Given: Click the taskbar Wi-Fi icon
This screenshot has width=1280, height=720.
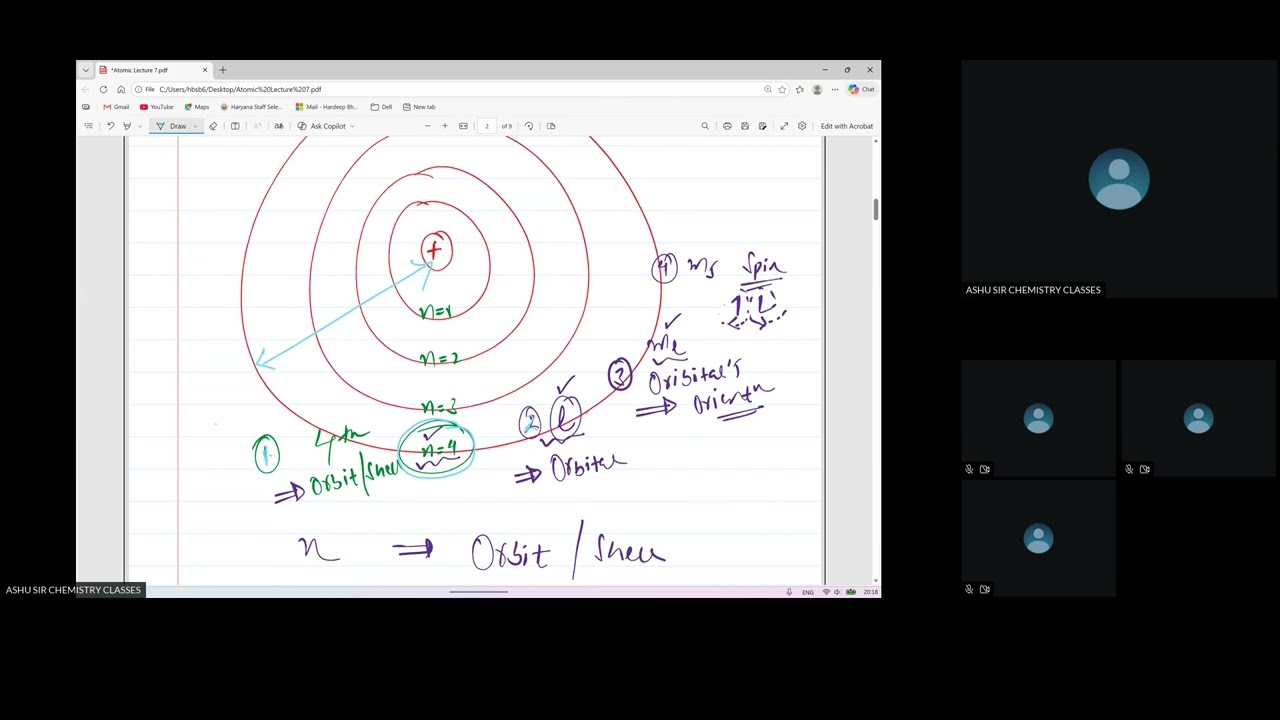Looking at the screenshot, I should click(826, 592).
